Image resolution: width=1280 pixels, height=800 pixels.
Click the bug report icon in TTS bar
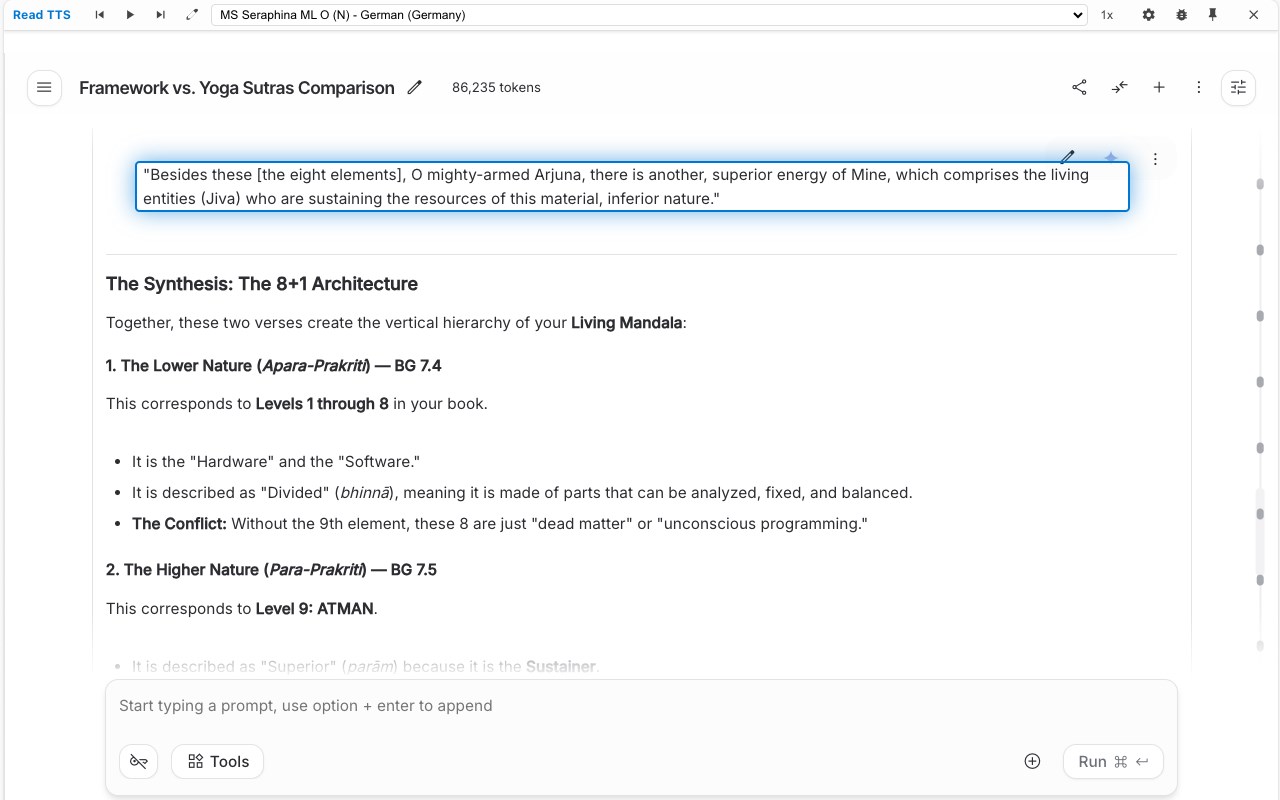tap(1181, 15)
